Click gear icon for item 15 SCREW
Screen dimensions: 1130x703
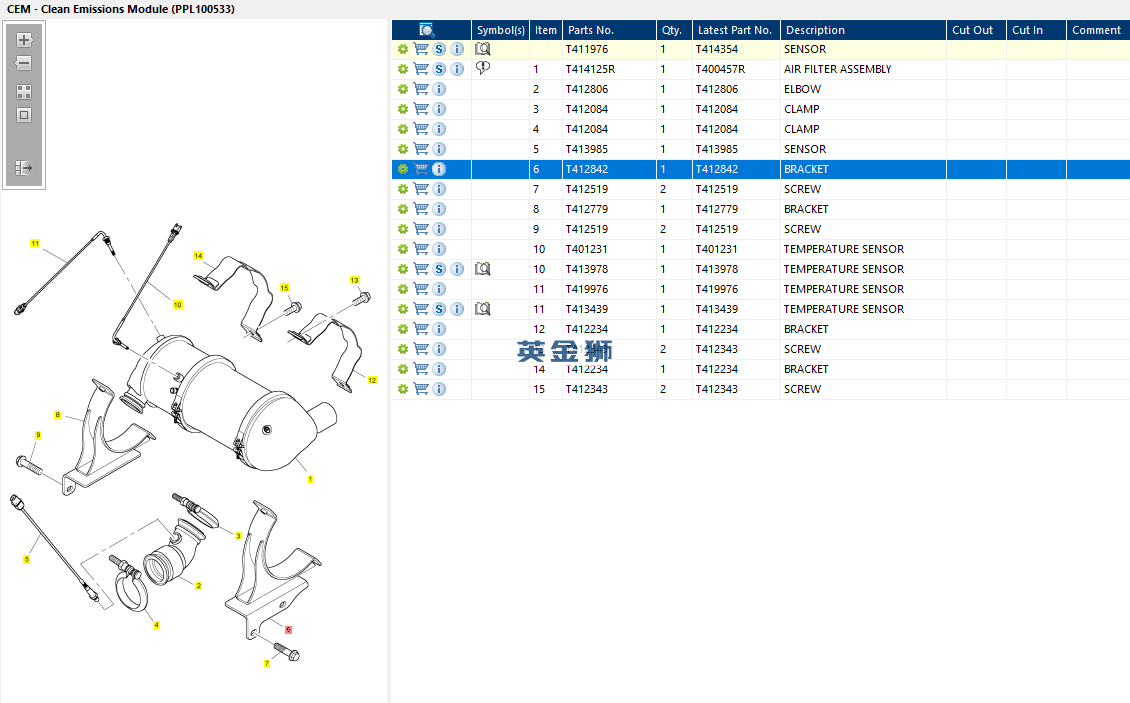point(403,389)
